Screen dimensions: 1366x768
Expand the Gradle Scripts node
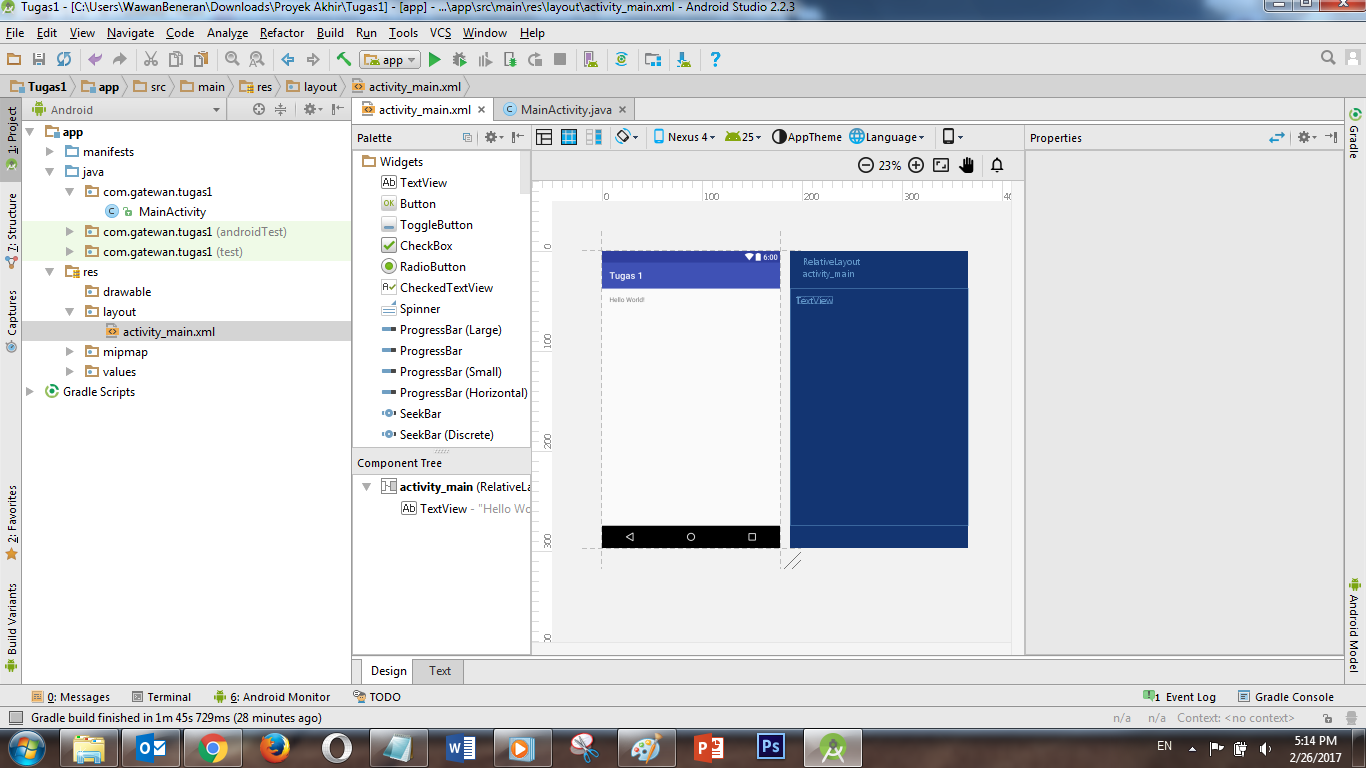(x=30, y=392)
